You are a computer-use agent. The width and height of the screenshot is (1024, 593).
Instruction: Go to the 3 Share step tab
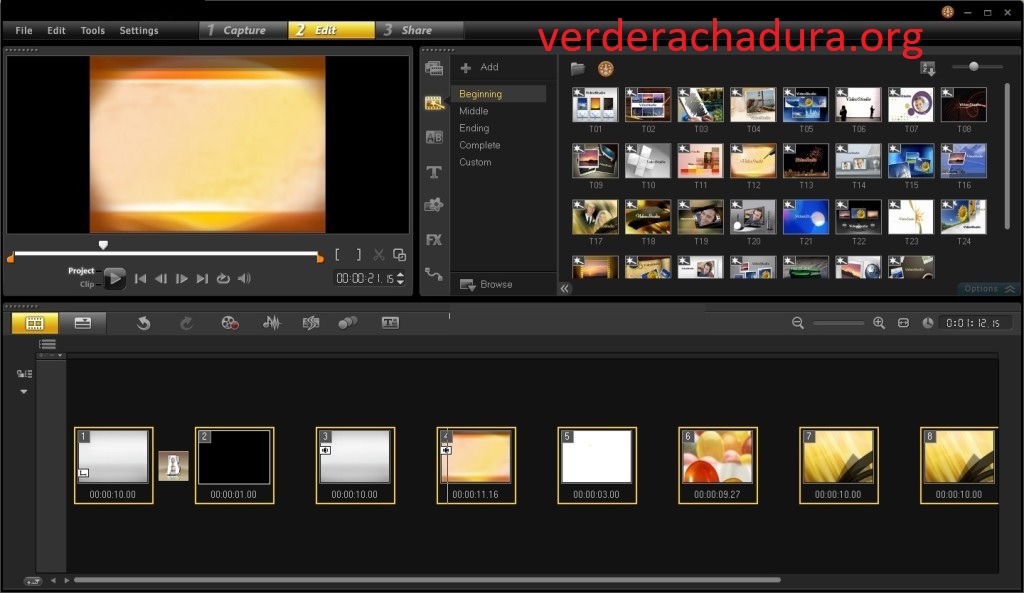(419, 30)
